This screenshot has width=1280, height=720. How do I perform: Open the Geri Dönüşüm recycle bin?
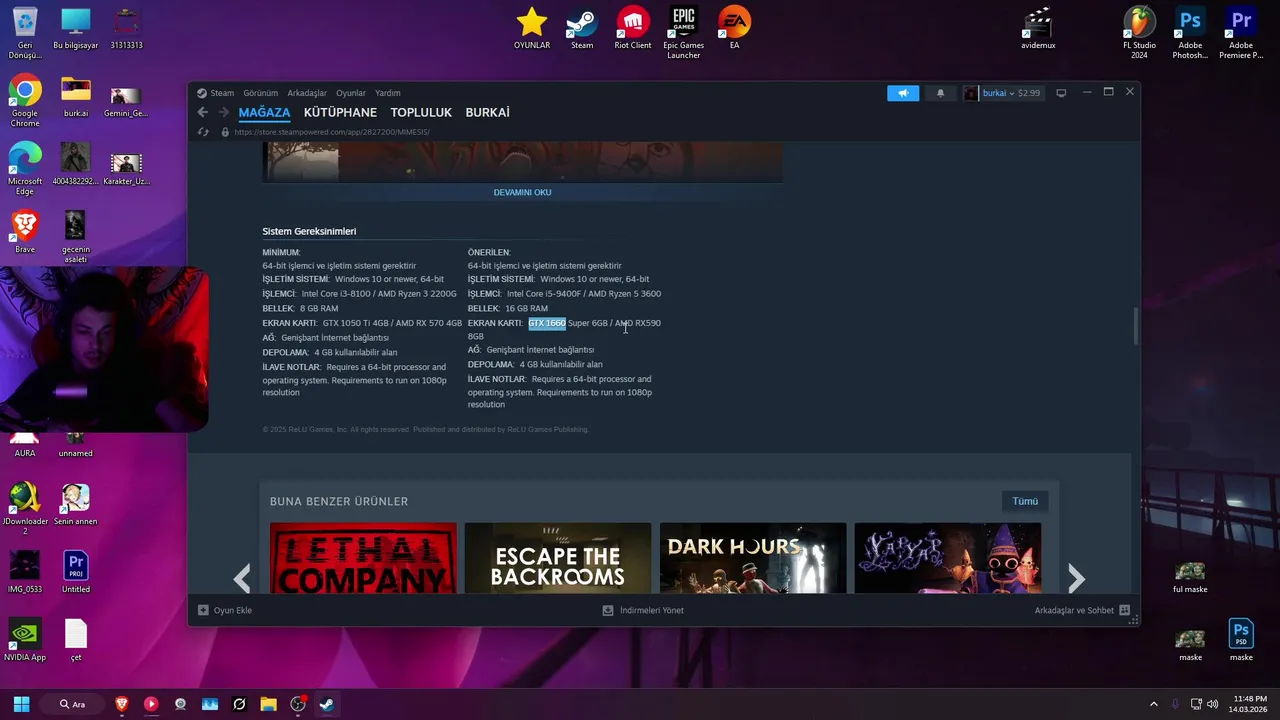tap(25, 33)
